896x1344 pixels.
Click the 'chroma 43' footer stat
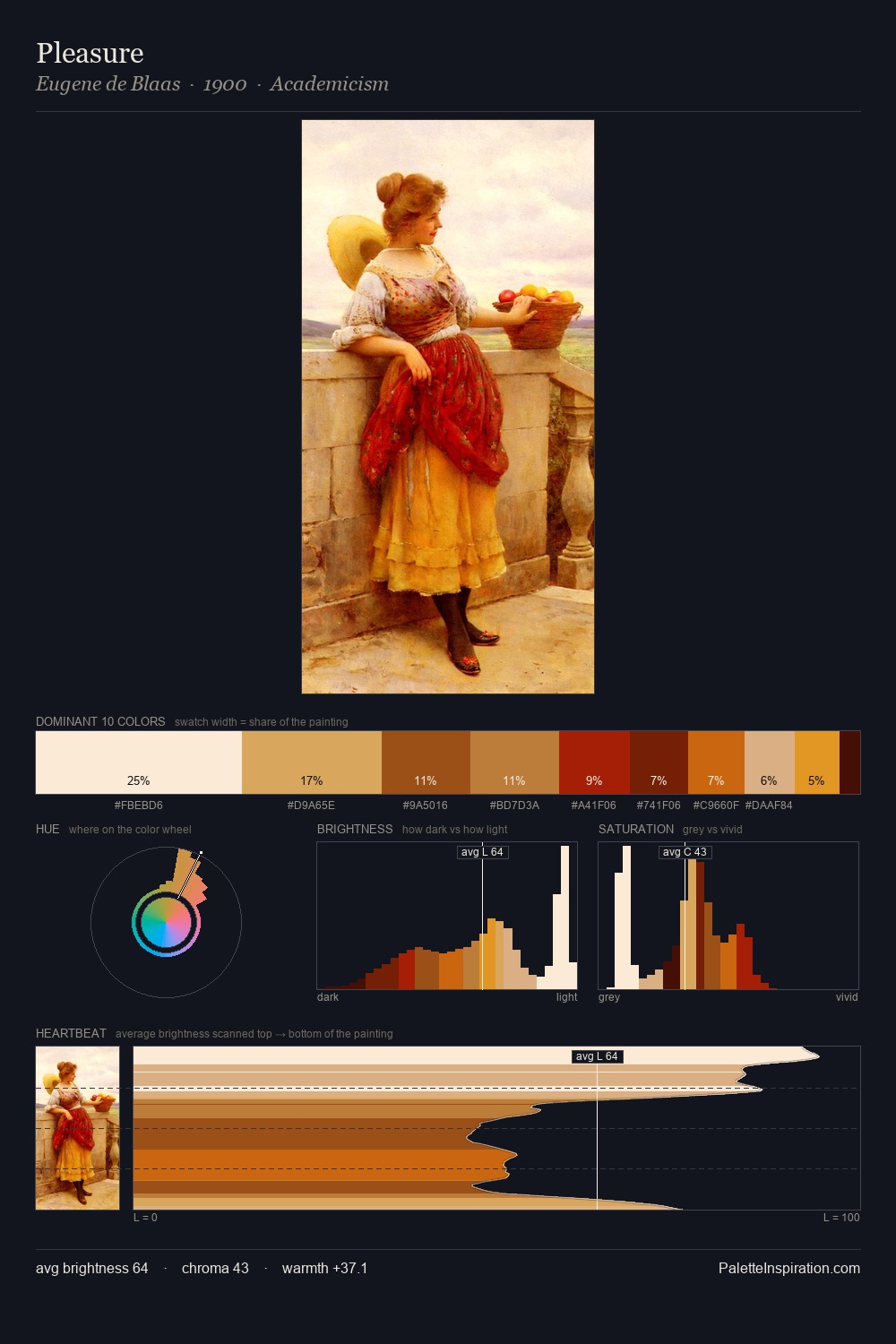(215, 1268)
